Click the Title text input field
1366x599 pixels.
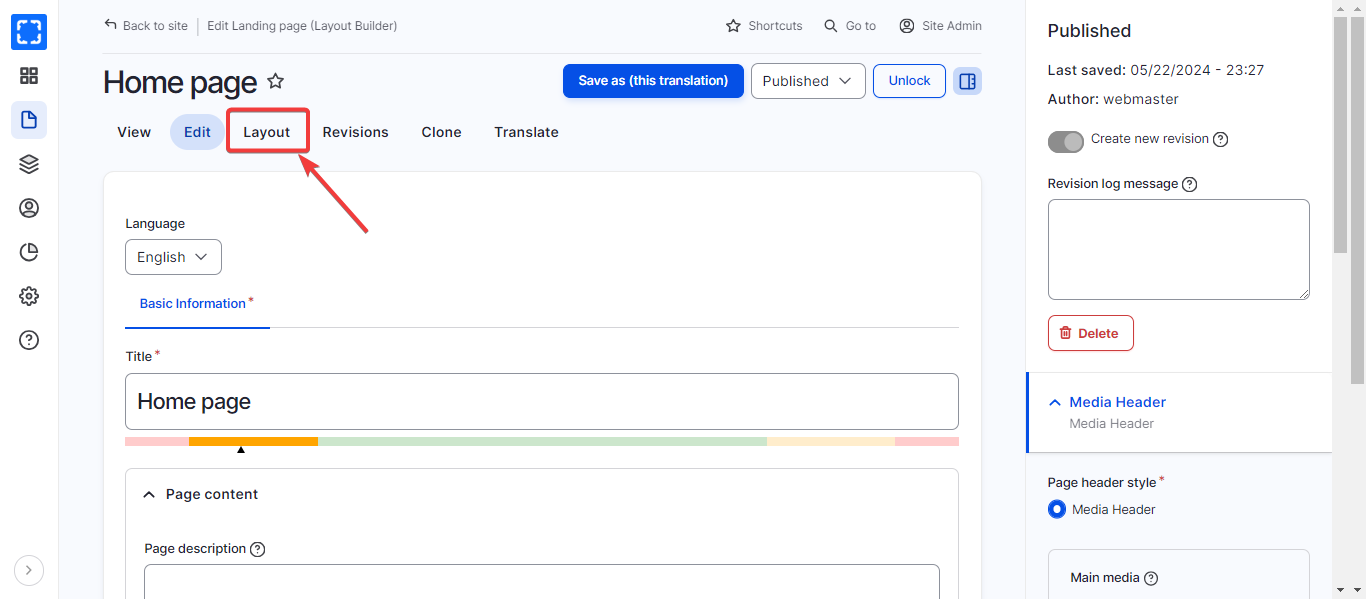tap(541, 402)
